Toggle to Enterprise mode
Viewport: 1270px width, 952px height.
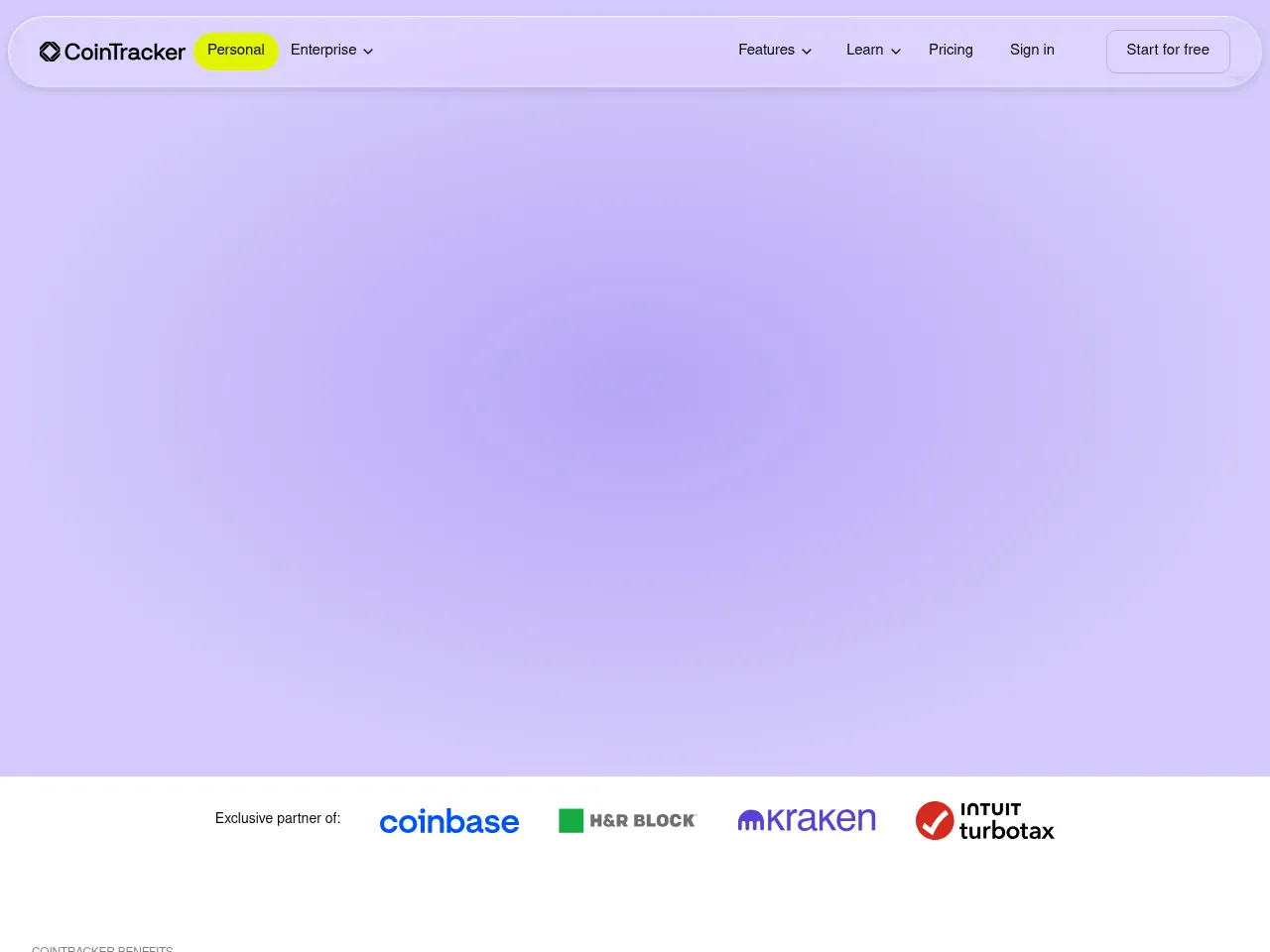[x=323, y=51]
